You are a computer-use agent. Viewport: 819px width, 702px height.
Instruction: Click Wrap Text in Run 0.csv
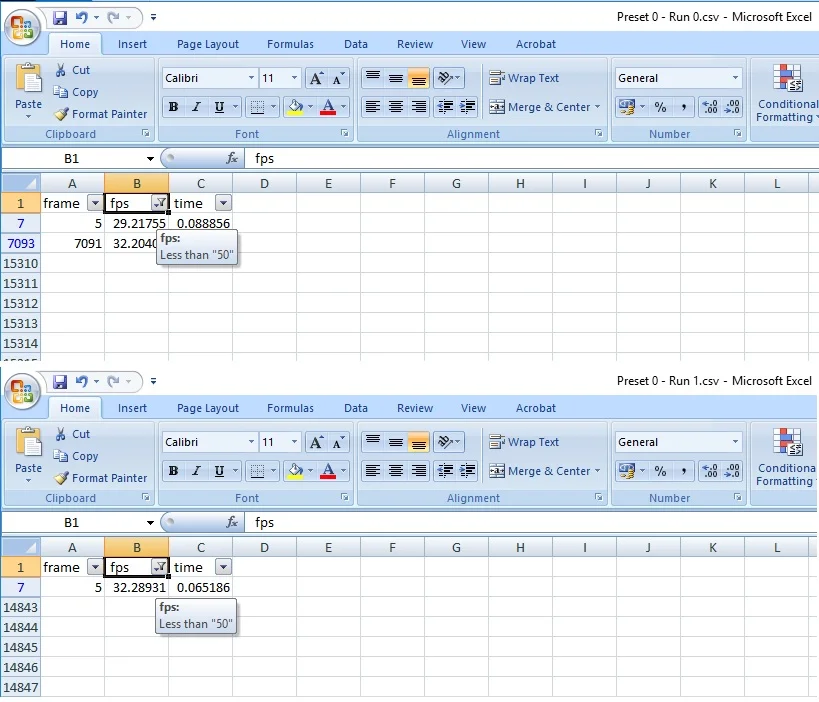coord(524,78)
